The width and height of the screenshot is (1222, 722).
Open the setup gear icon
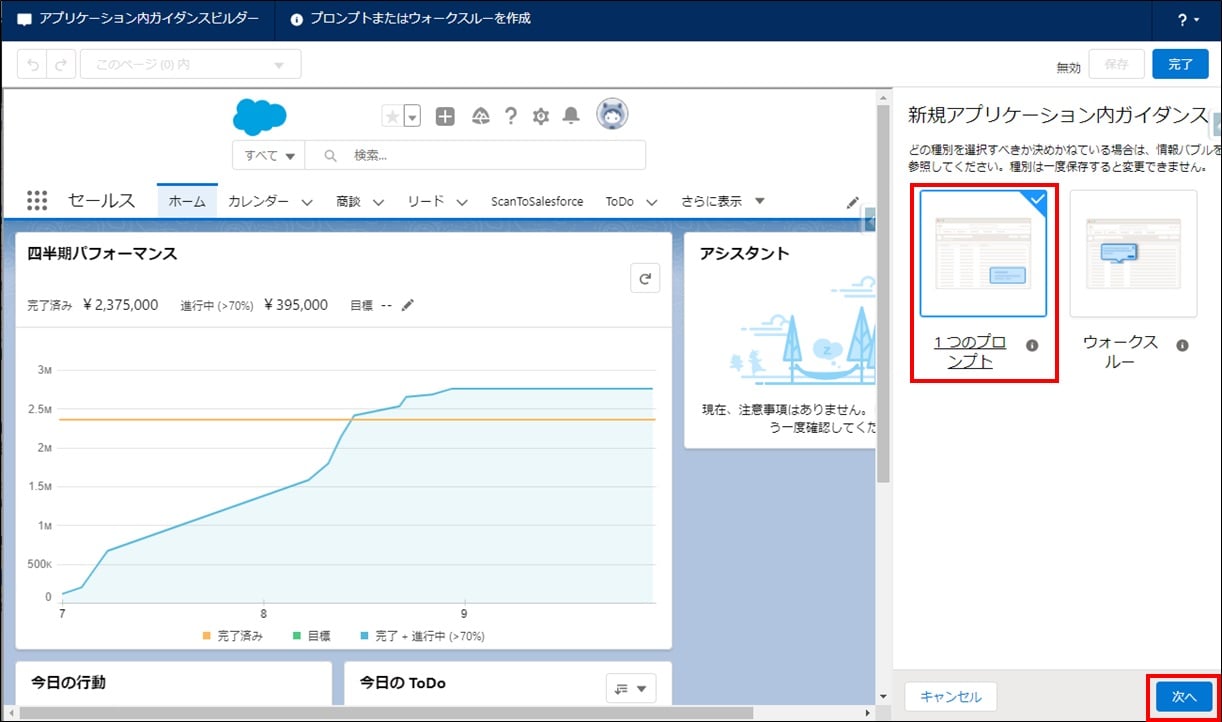click(541, 116)
